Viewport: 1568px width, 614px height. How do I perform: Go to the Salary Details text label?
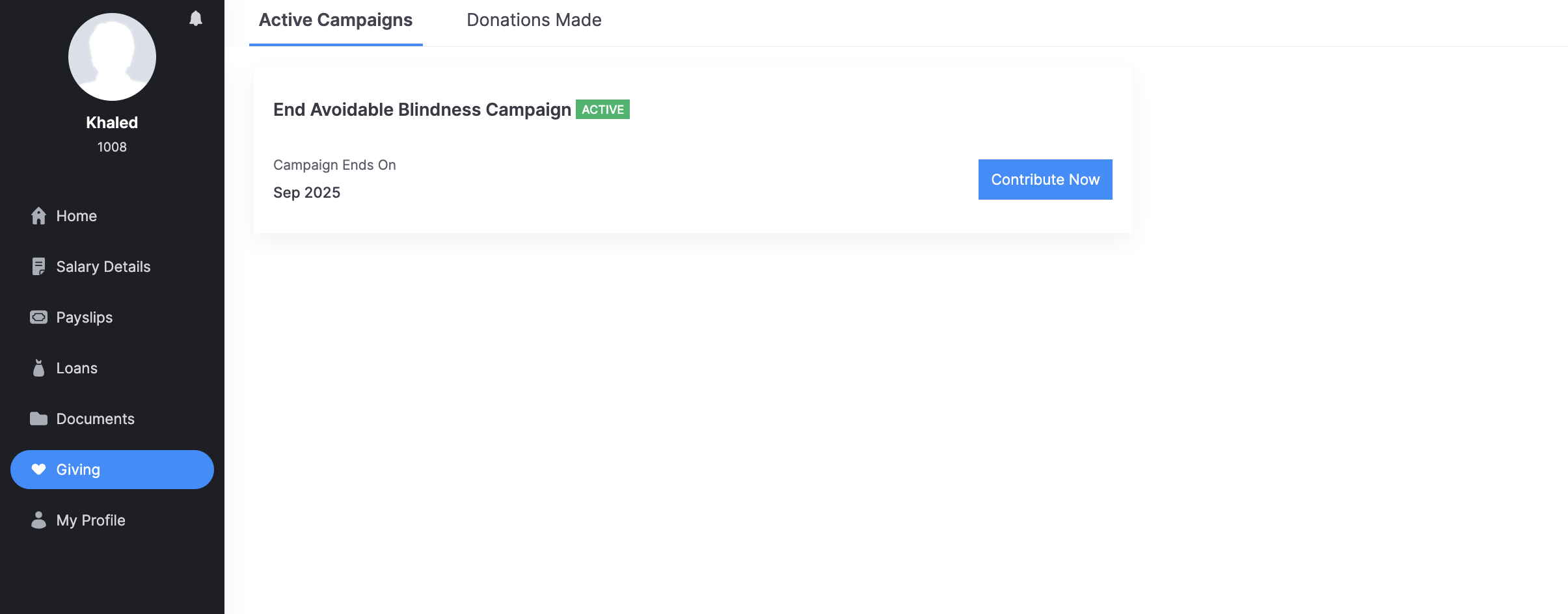(x=103, y=267)
